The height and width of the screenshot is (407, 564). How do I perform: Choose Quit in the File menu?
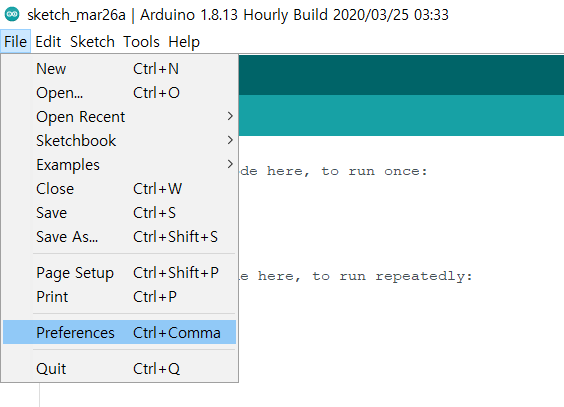[119, 369]
